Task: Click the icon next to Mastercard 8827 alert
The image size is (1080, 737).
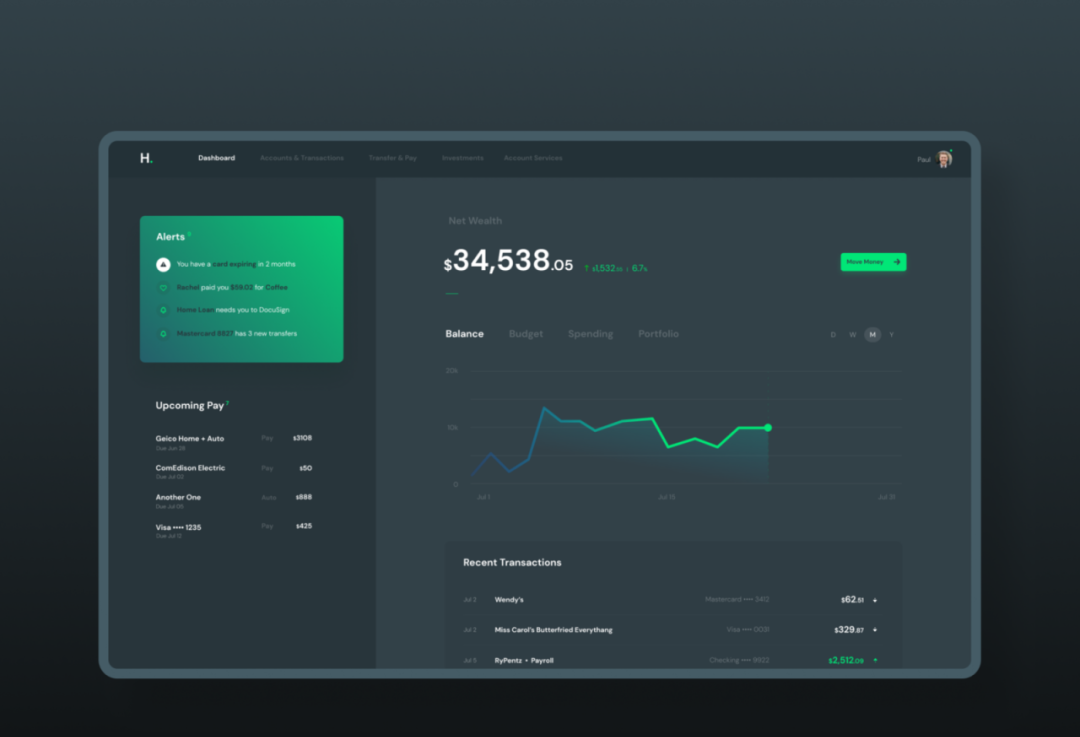Action: [x=163, y=333]
